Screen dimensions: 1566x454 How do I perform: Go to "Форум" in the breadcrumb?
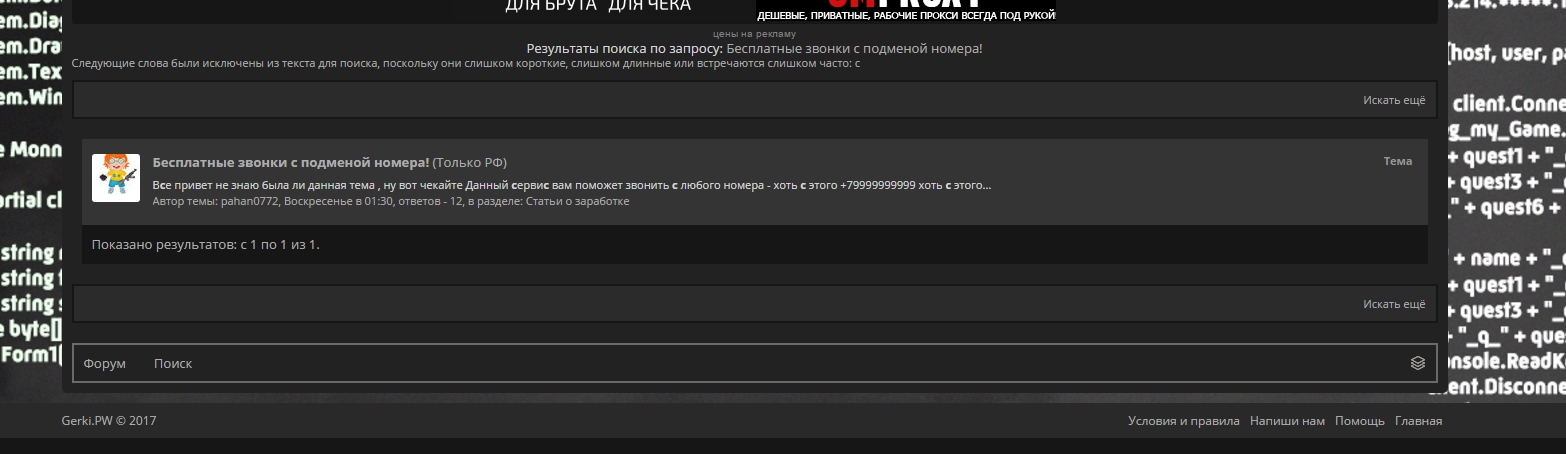click(105, 363)
